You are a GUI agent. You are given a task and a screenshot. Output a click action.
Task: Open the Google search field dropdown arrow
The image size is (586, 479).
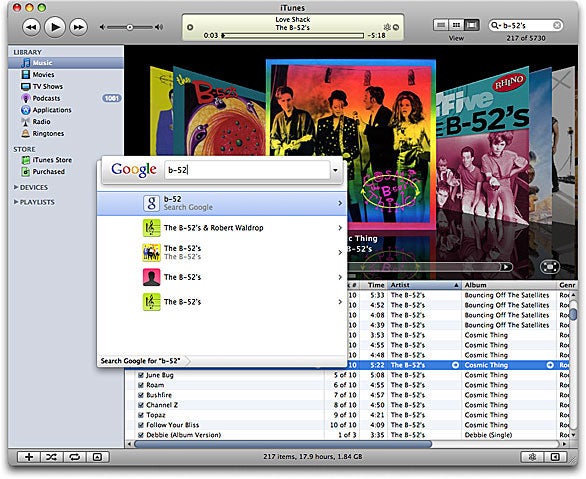pos(335,170)
